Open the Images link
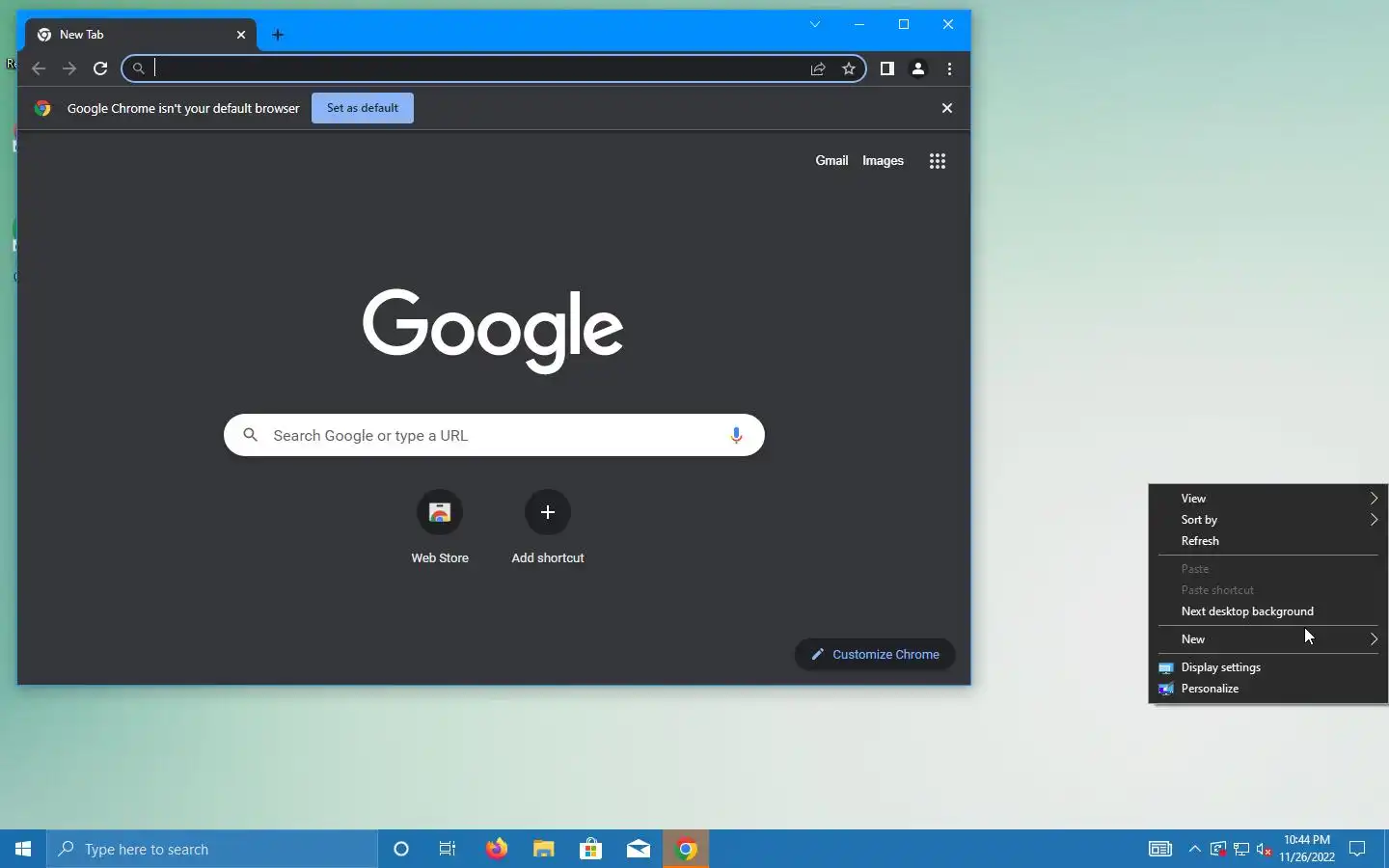 coord(883,161)
